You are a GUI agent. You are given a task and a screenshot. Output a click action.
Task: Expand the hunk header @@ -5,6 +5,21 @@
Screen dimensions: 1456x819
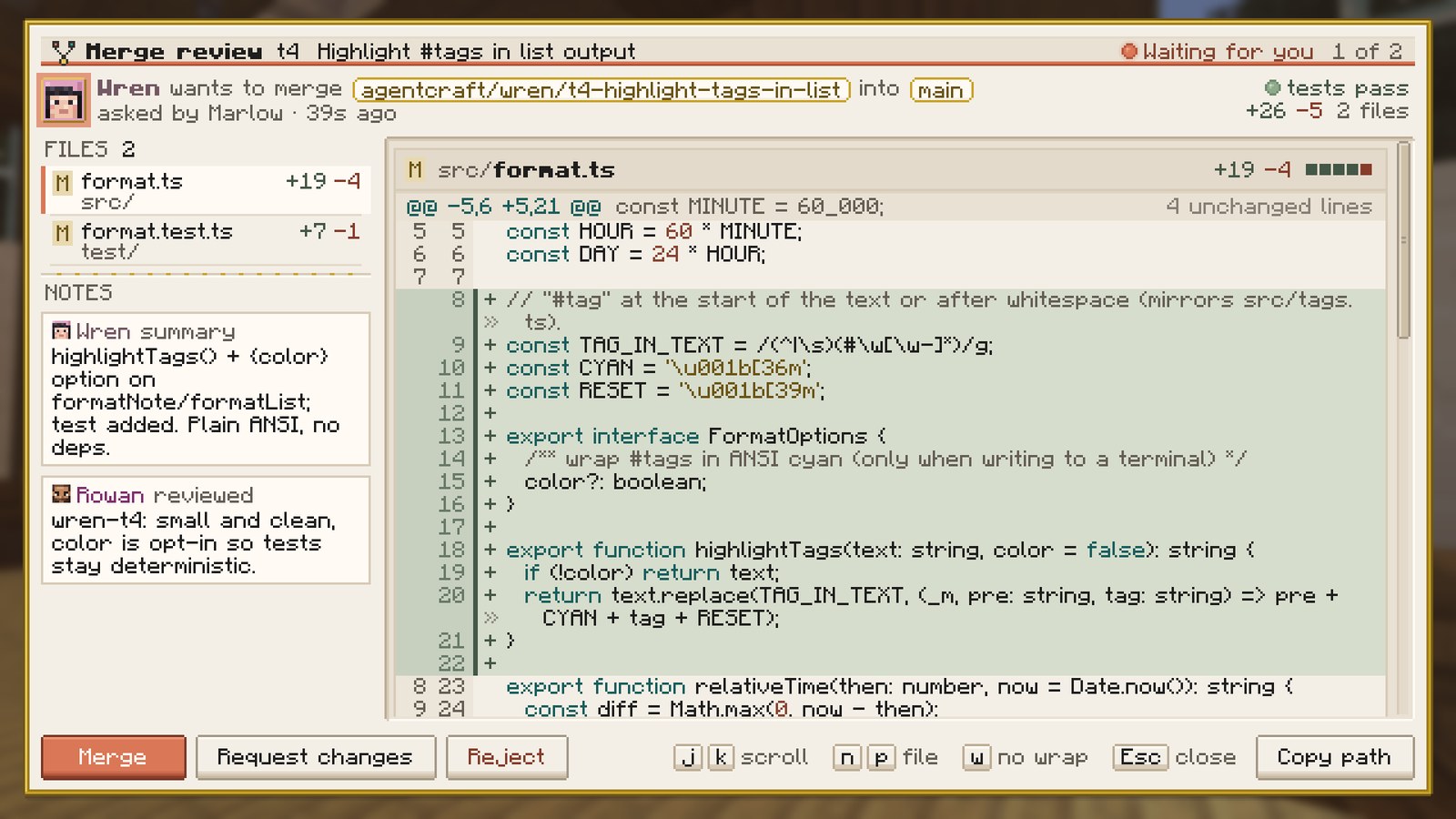click(x=503, y=207)
